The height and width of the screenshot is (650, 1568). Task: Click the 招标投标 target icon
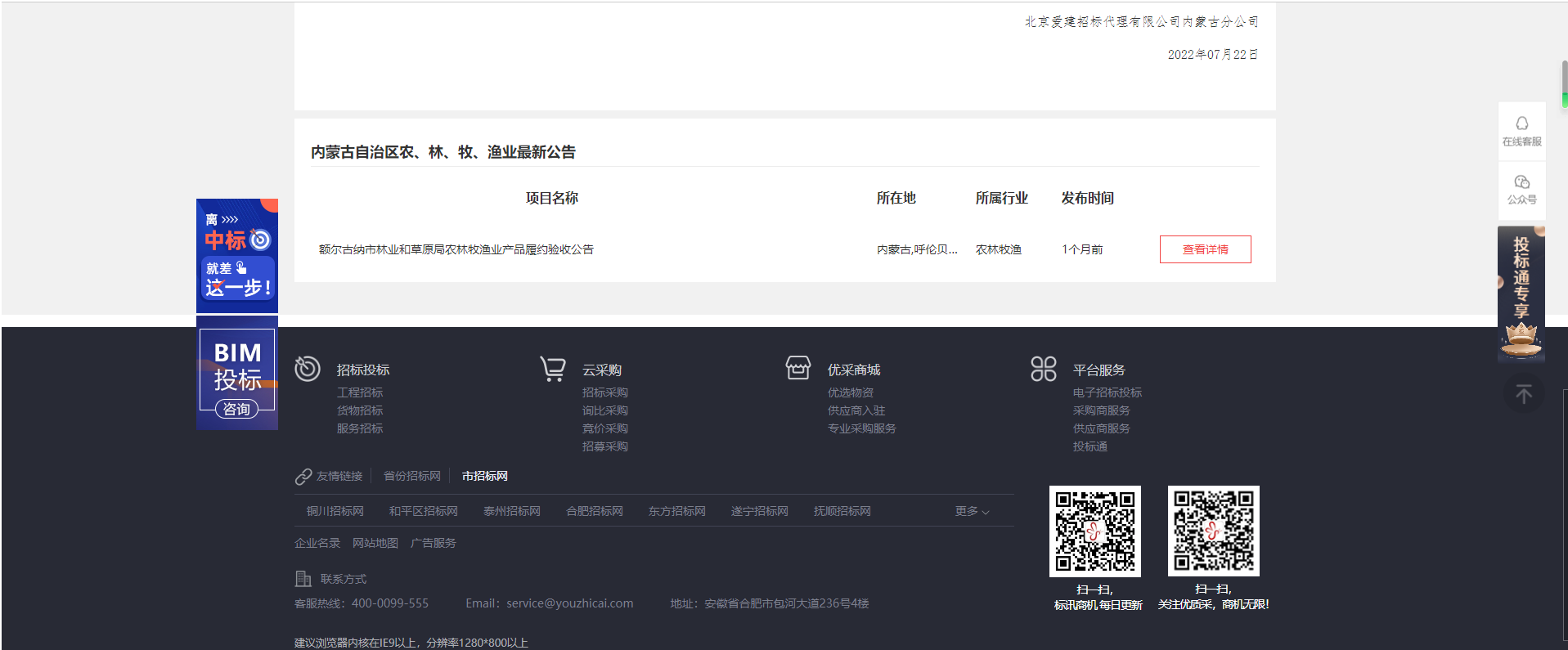(x=308, y=369)
